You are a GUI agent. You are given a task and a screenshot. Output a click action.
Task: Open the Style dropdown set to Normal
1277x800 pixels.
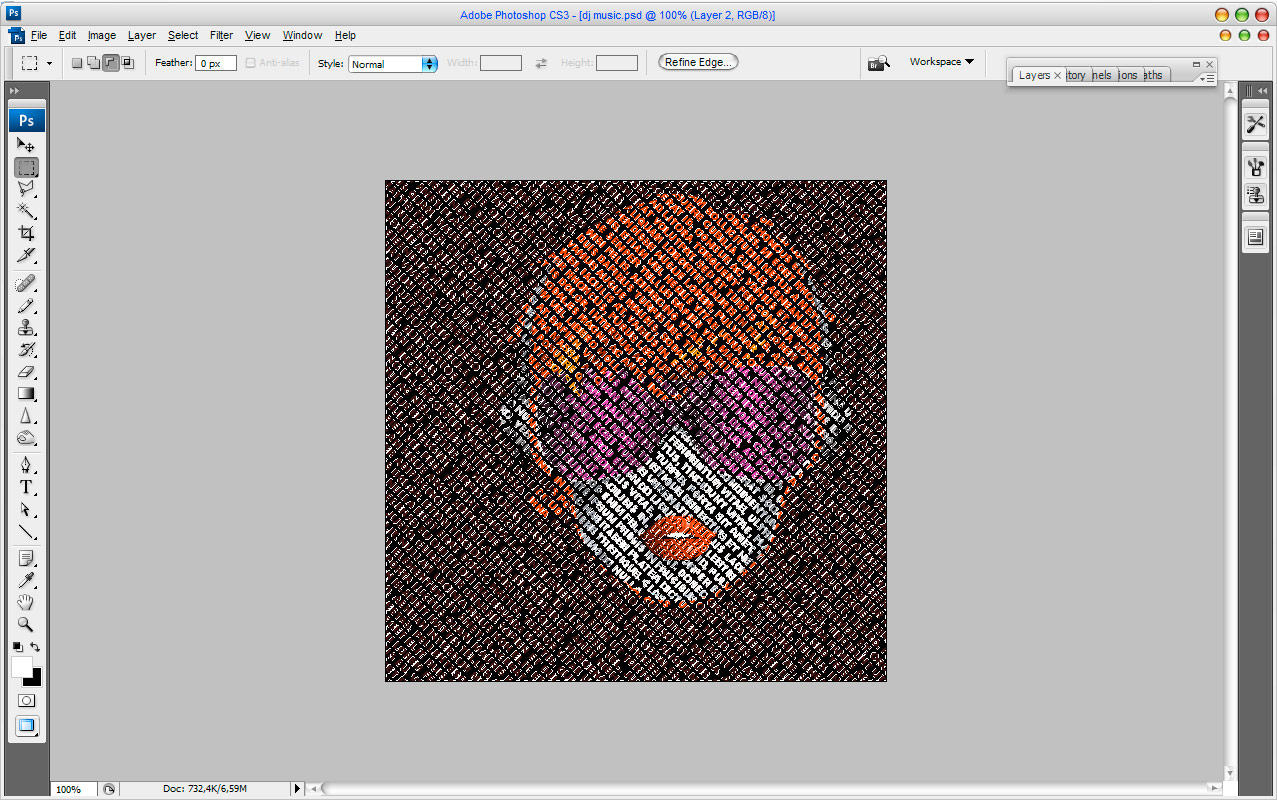393,64
